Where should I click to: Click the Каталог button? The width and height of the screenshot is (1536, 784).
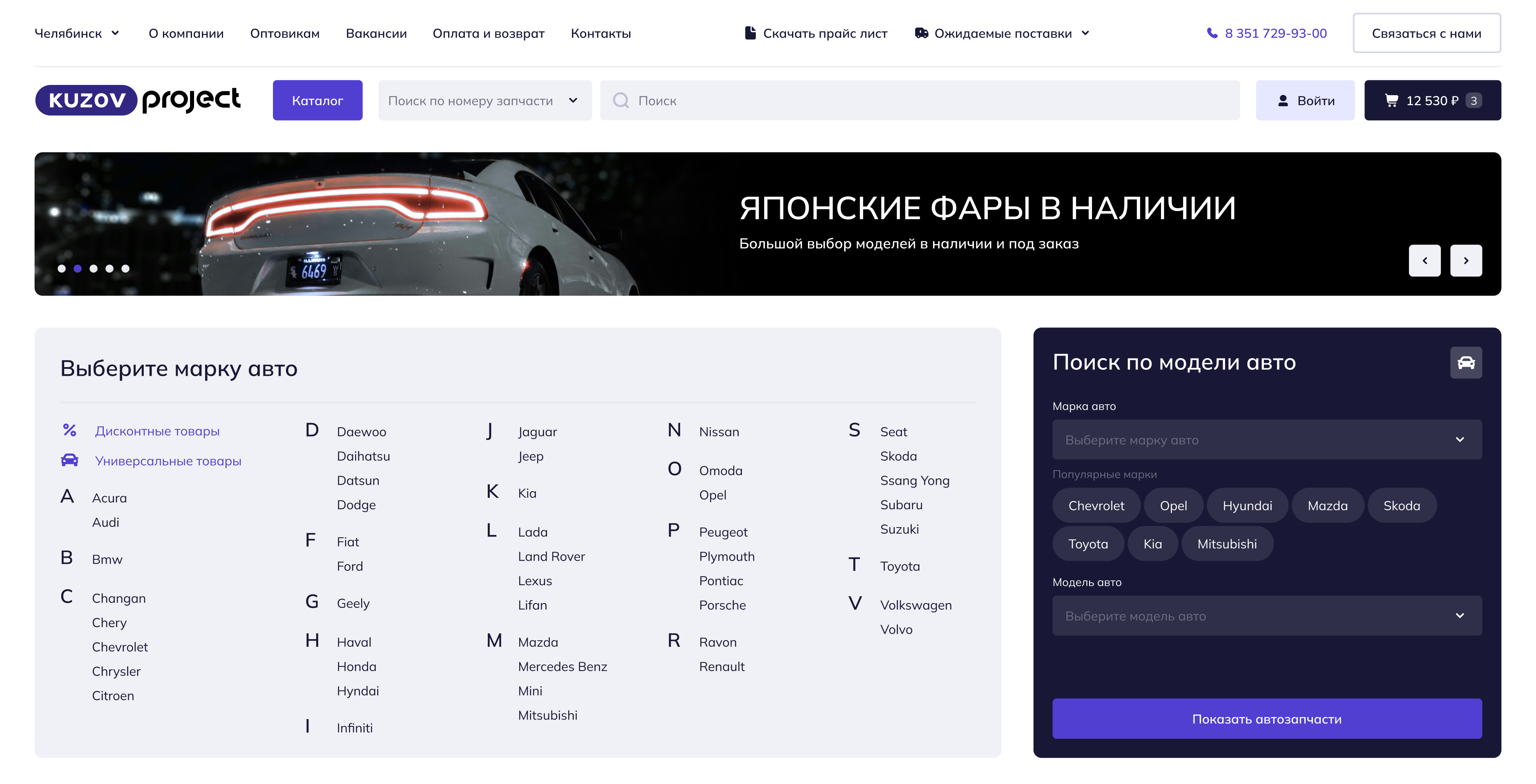(317, 100)
